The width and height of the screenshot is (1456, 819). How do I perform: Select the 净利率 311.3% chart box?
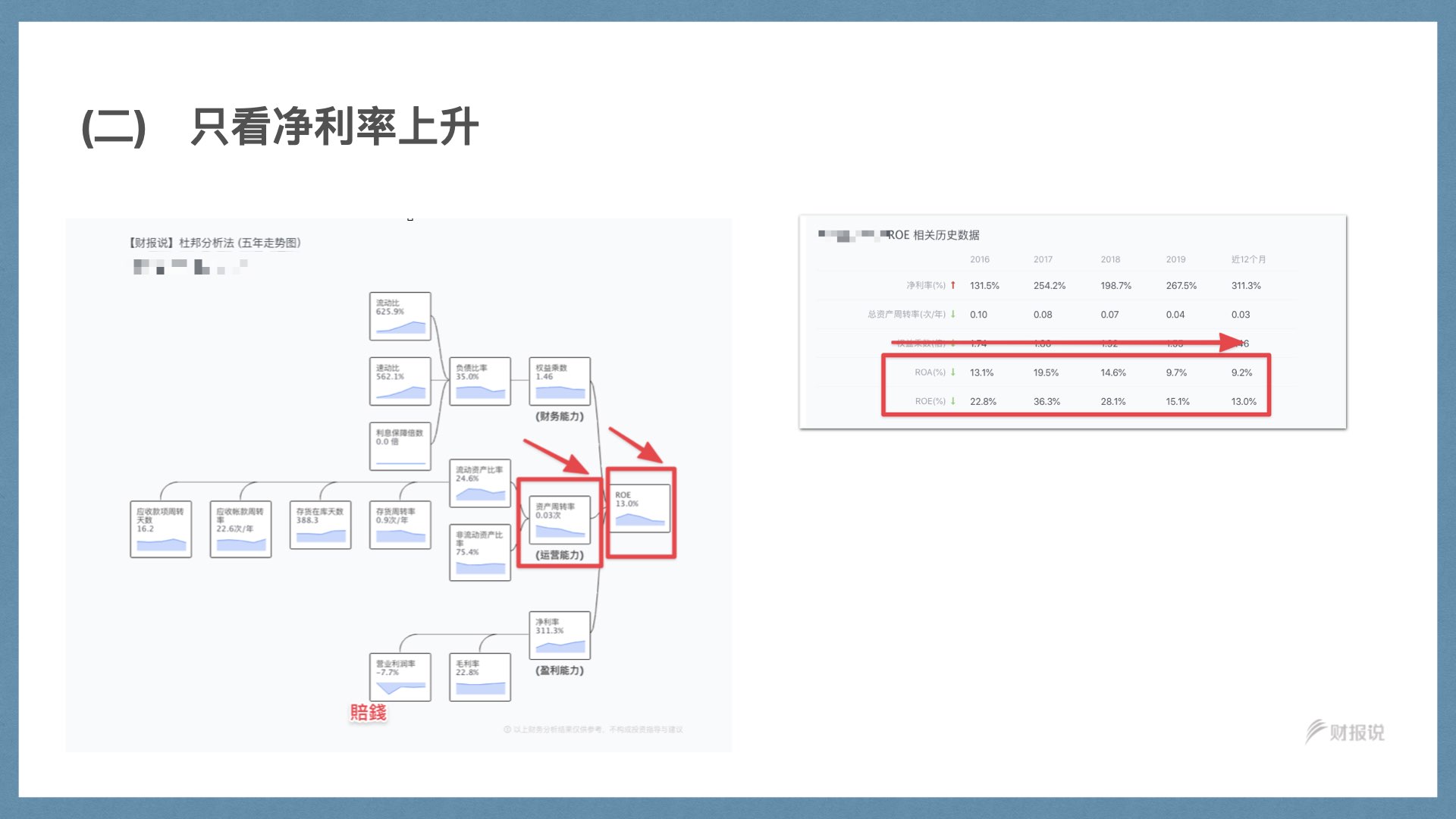[560, 635]
